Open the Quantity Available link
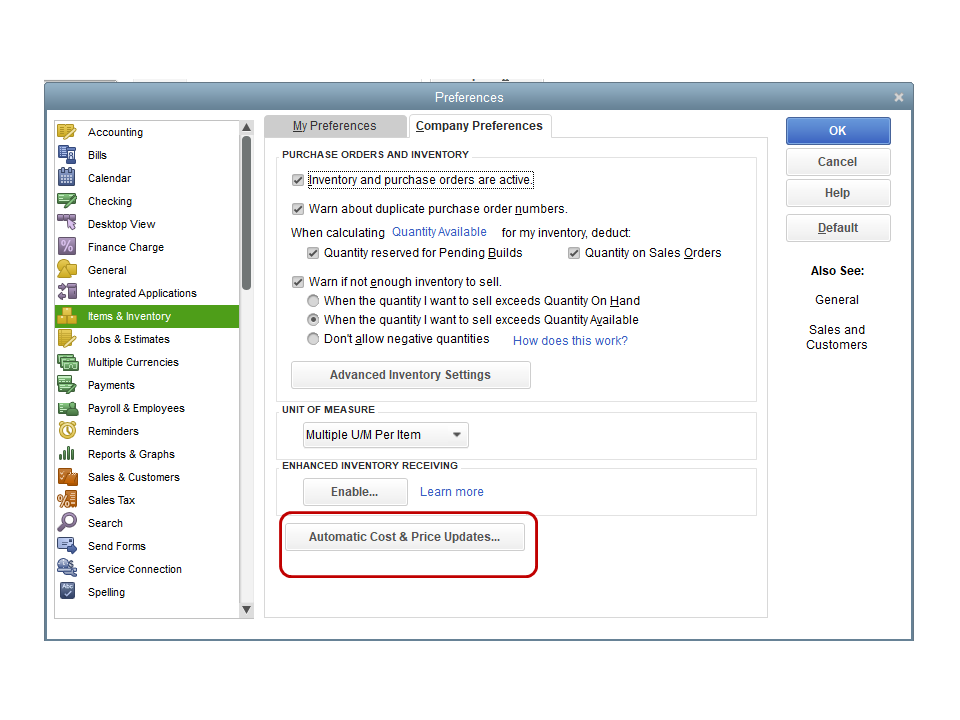The width and height of the screenshot is (960, 720). click(439, 232)
